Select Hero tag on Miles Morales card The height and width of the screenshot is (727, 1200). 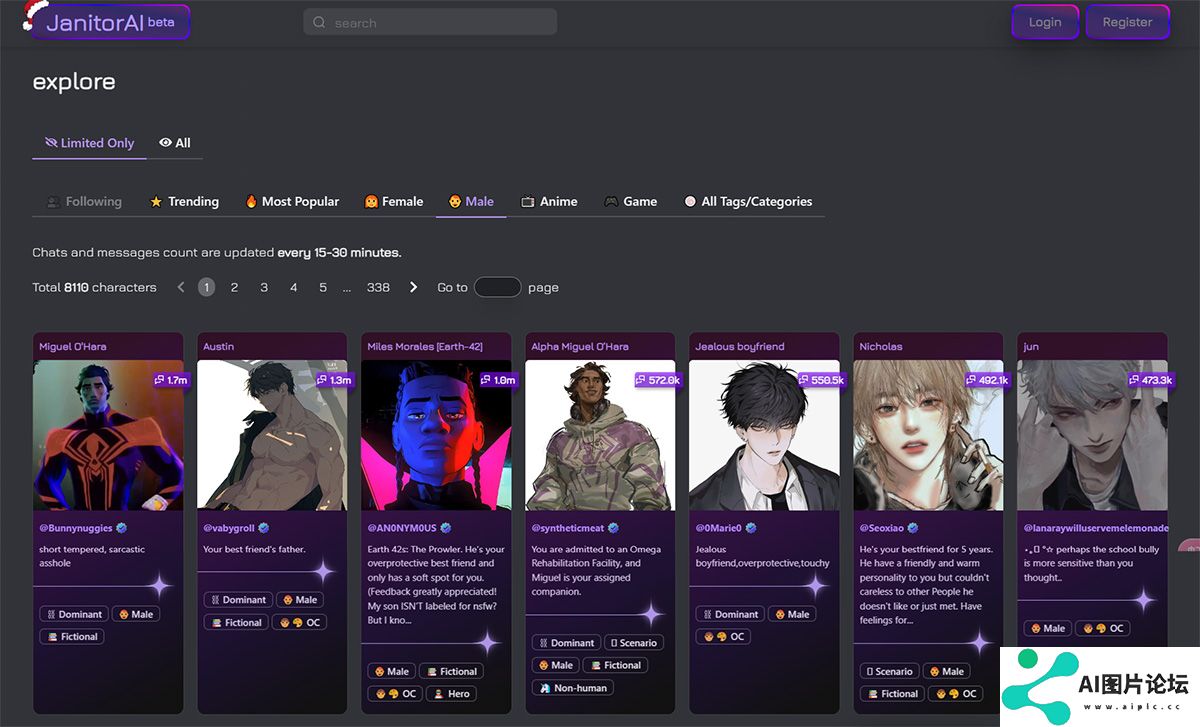tap(452, 693)
